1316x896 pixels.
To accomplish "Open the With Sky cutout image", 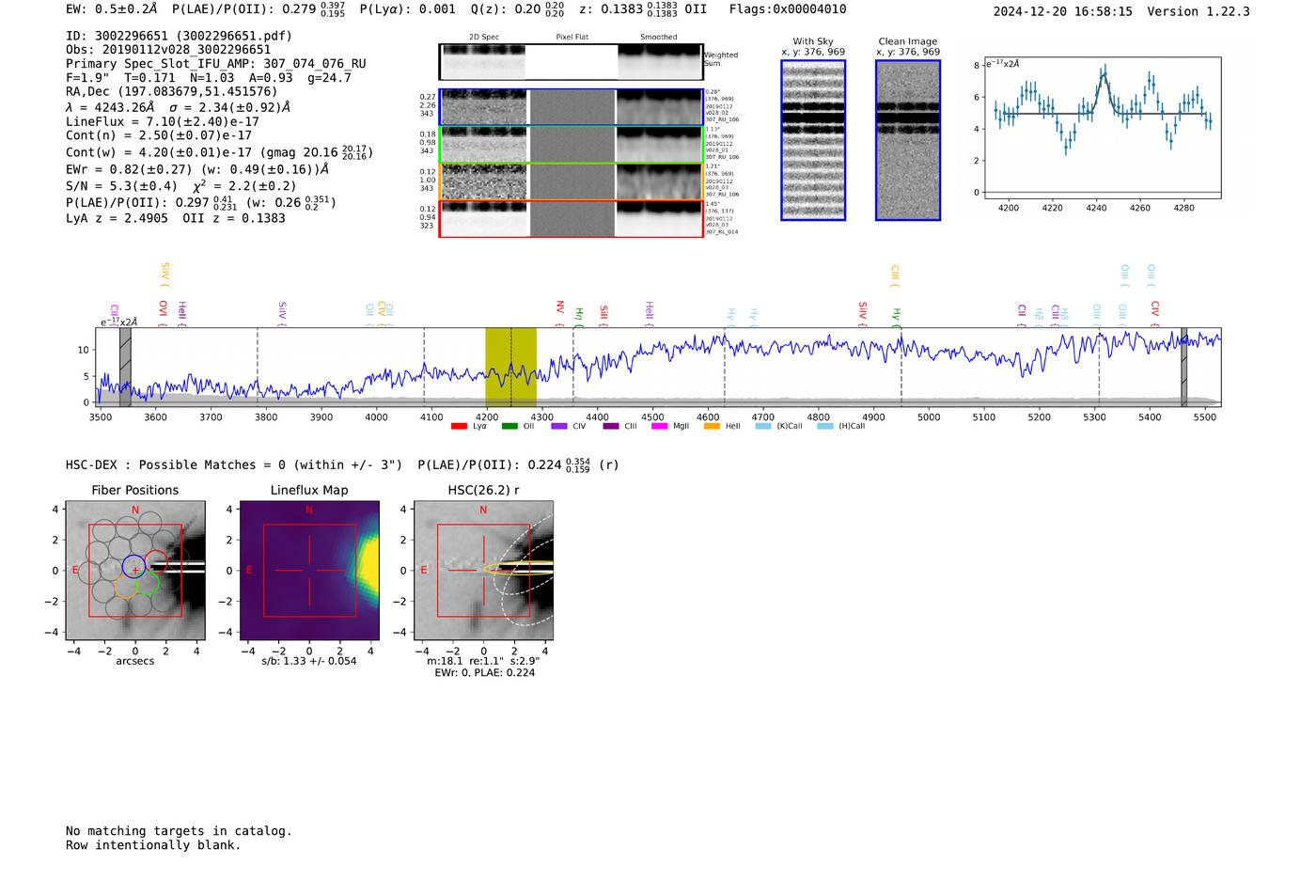I will click(813, 140).
